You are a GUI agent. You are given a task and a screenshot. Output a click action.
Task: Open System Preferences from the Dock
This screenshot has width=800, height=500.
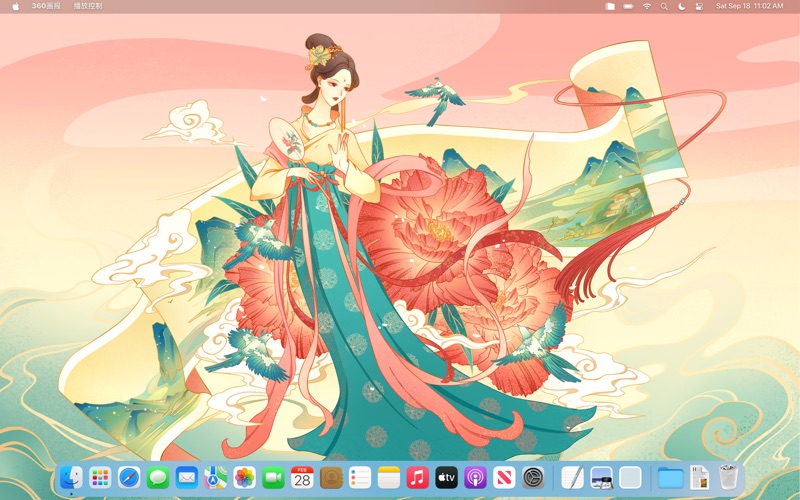[533, 478]
